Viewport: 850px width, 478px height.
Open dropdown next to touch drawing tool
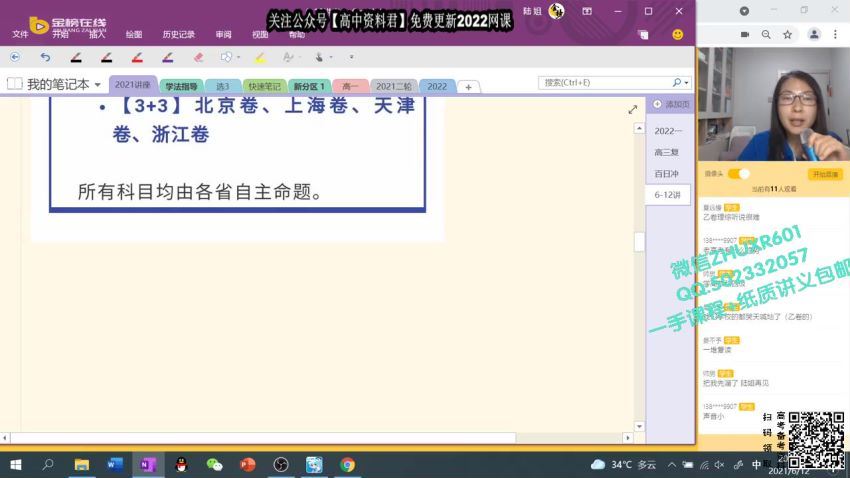[x=331, y=57]
